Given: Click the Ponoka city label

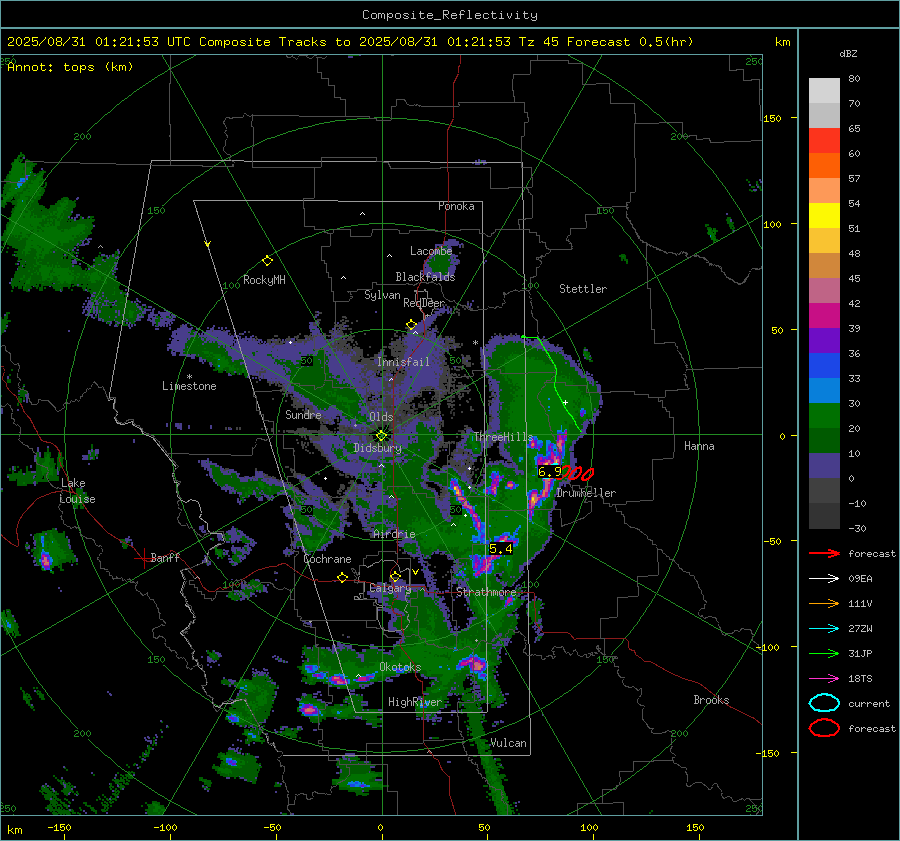Looking at the screenshot, I should point(456,206).
